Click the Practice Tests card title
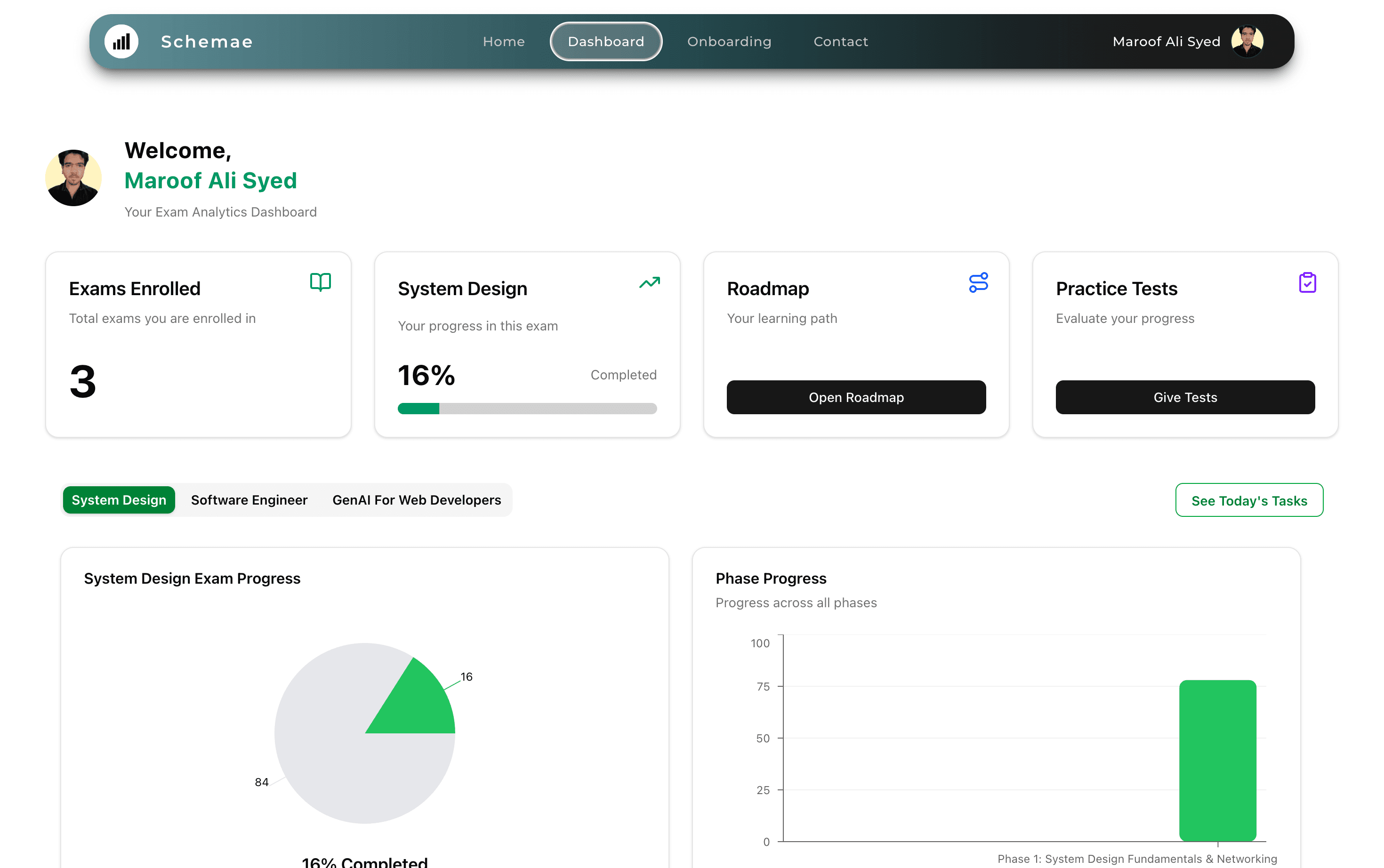The height and width of the screenshot is (868, 1384). tap(1116, 289)
